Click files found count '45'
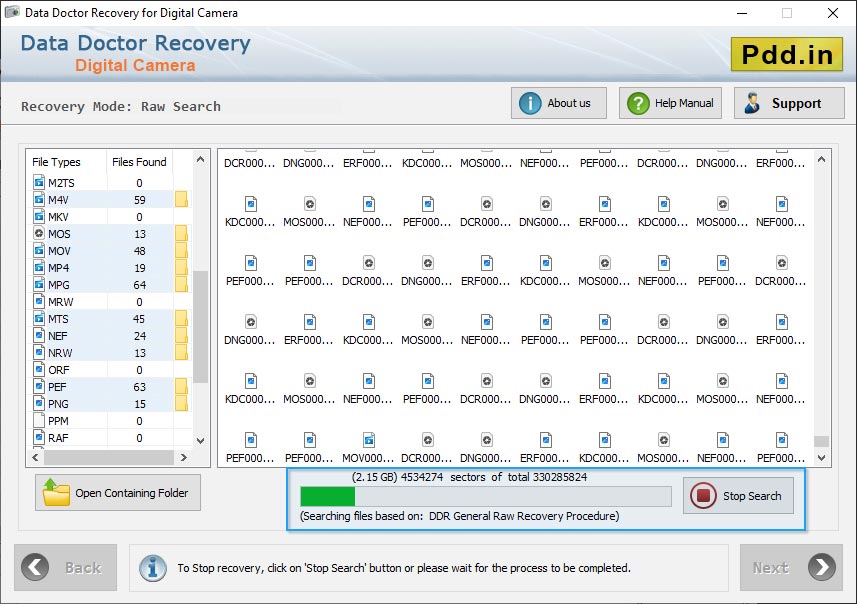This screenshot has height=604, width=857. [x=139, y=319]
